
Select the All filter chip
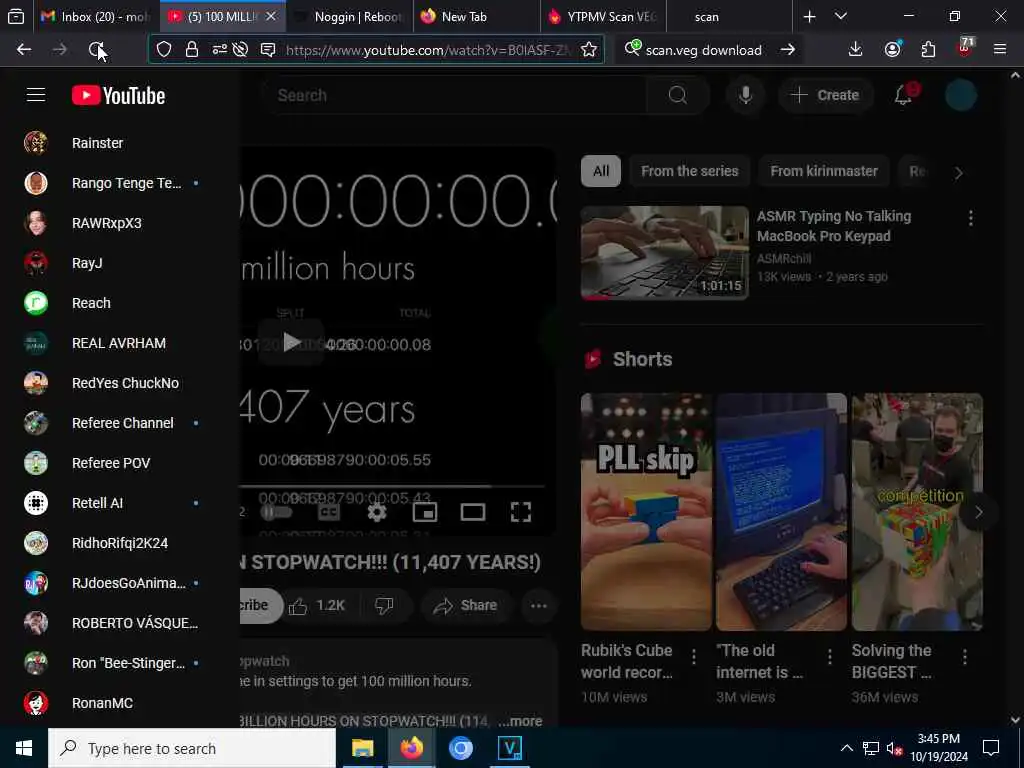click(601, 171)
